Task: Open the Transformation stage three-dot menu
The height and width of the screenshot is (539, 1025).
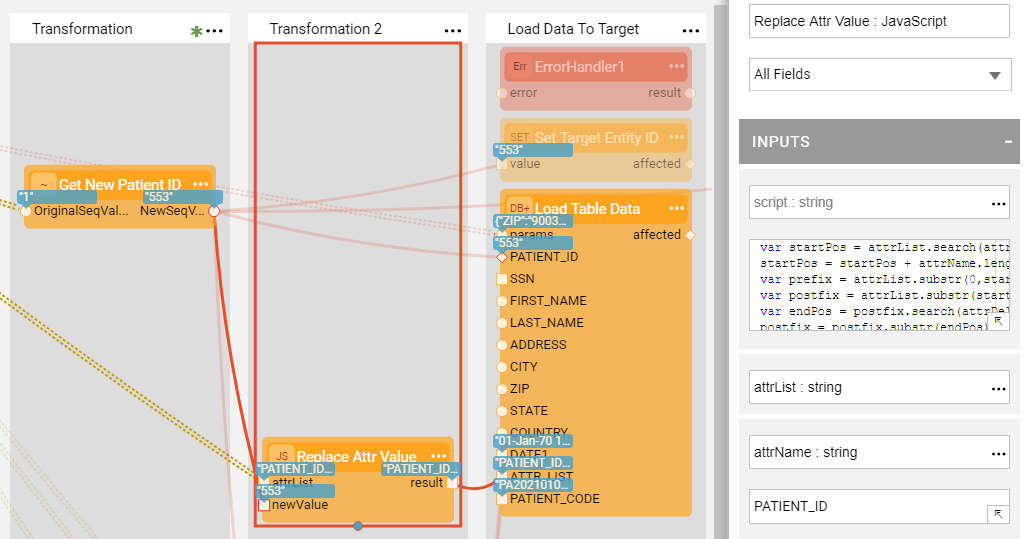Action: coord(214,30)
